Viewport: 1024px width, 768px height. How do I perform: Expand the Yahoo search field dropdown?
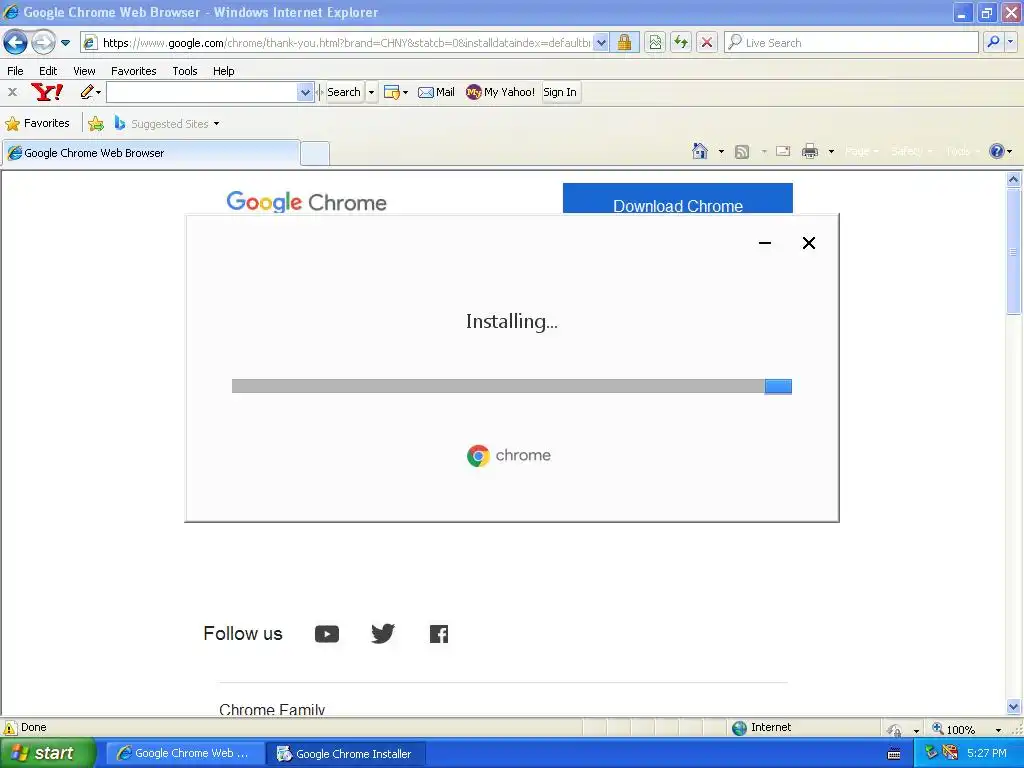(305, 92)
